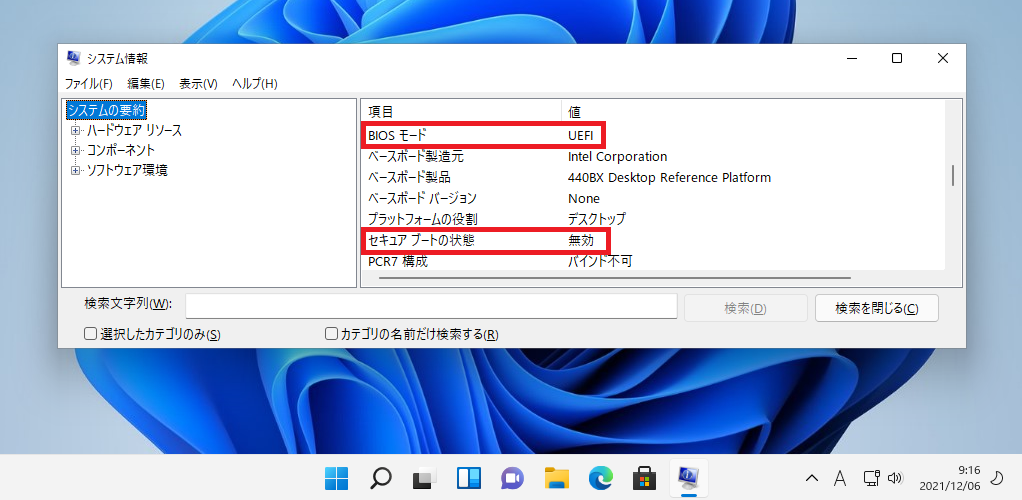
Task: Open volume speaker tray icon
Action: [895, 478]
